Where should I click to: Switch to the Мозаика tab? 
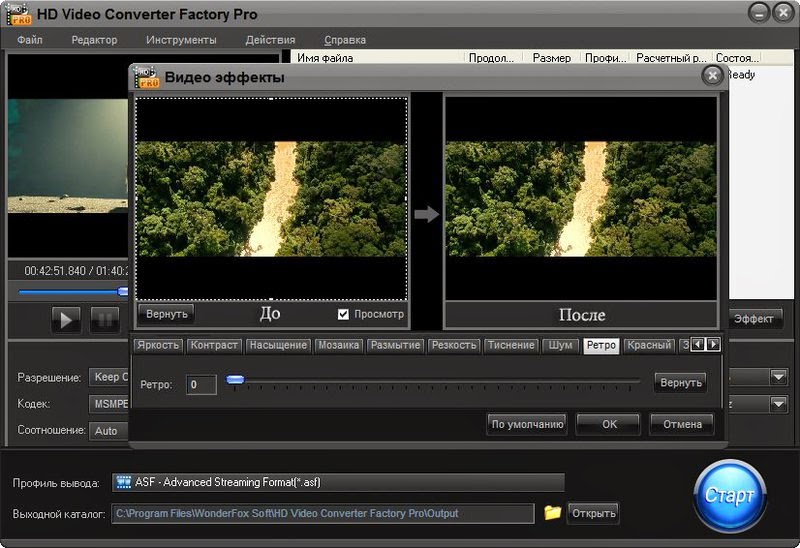338,345
